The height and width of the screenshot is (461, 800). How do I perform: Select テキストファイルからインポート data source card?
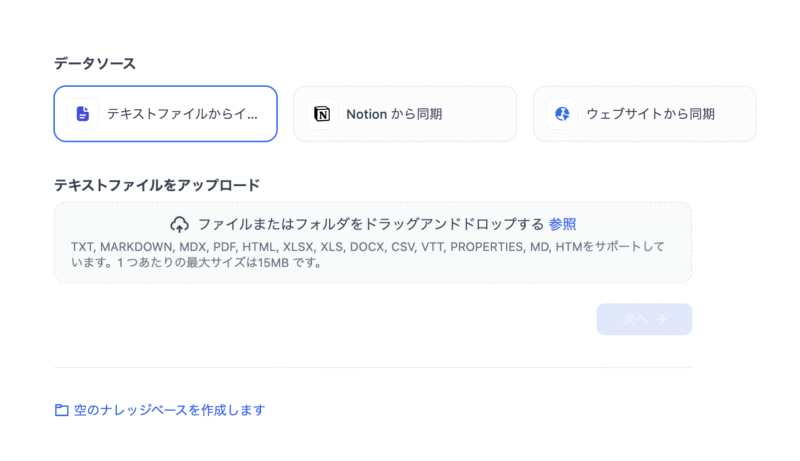(x=165, y=114)
